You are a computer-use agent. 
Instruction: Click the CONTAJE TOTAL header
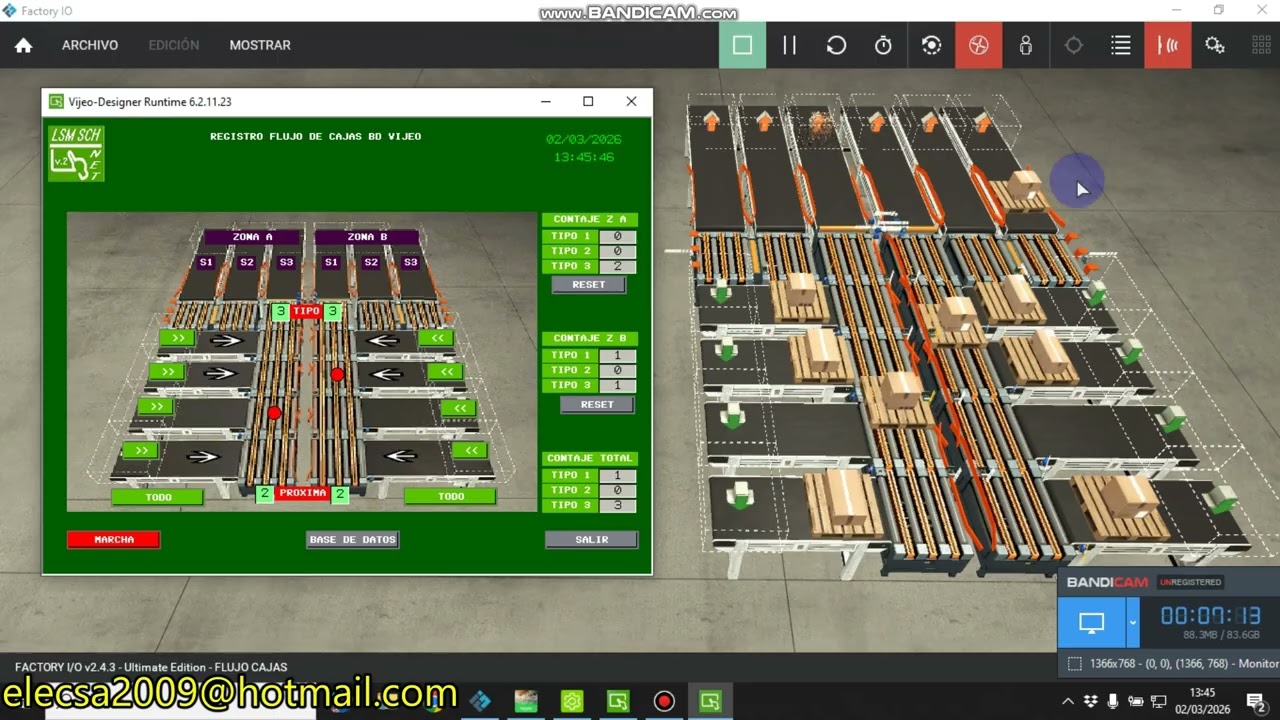(590, 459)
